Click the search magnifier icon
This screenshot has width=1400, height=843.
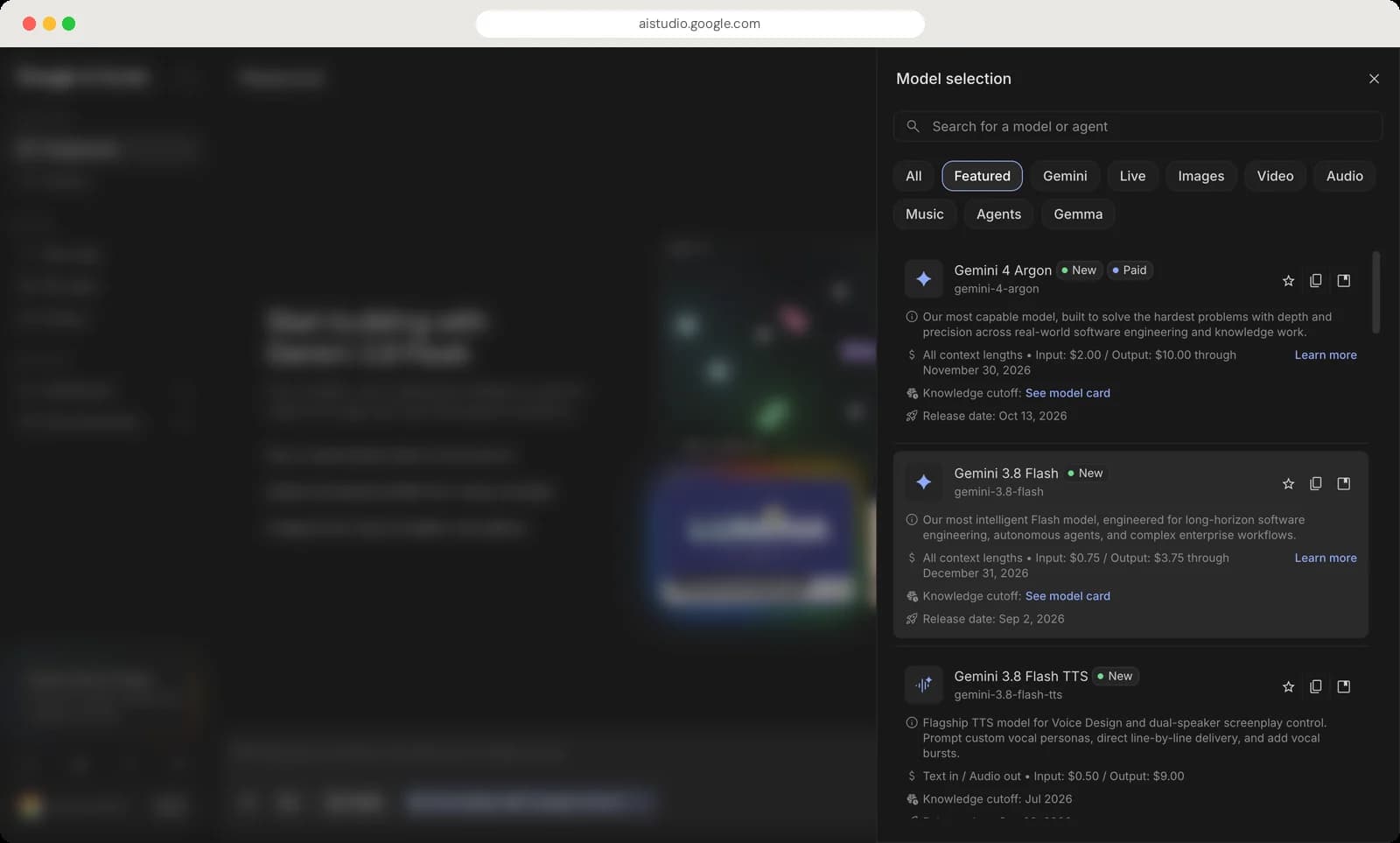coord(913,126)
